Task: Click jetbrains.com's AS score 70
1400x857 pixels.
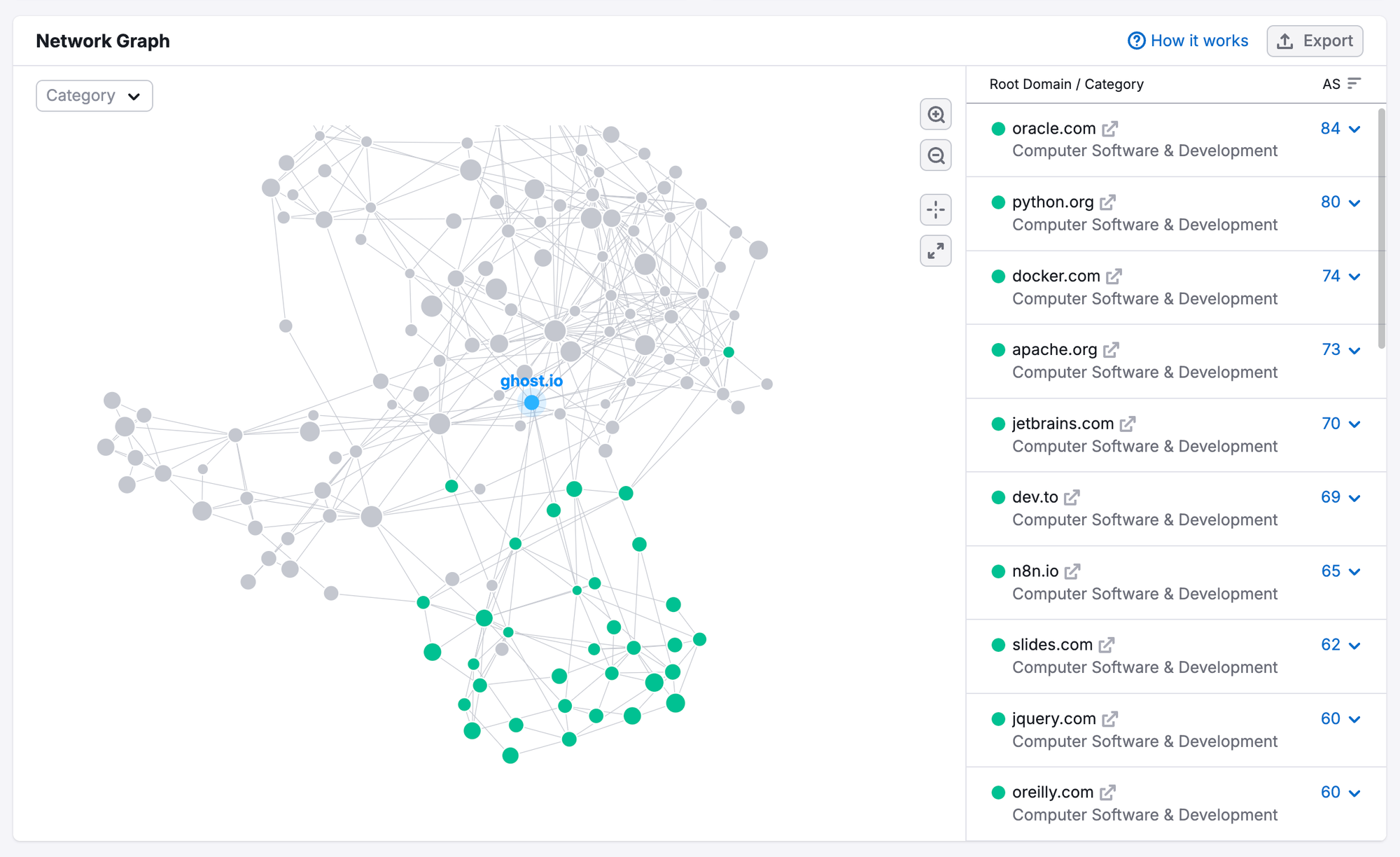Action: 1331,424
